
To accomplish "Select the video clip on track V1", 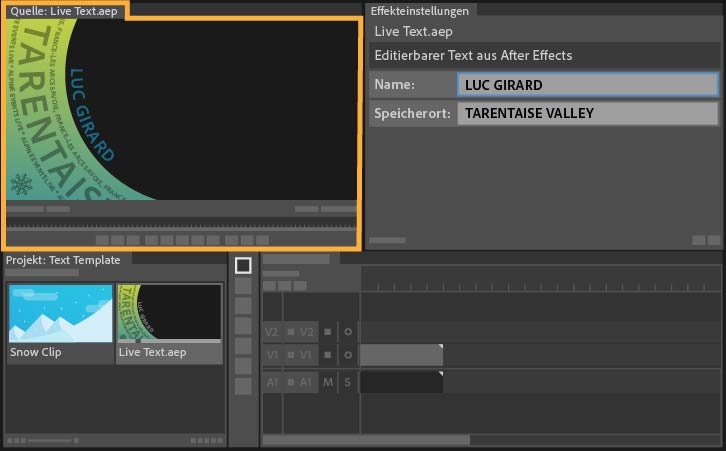I will point(401,355).
